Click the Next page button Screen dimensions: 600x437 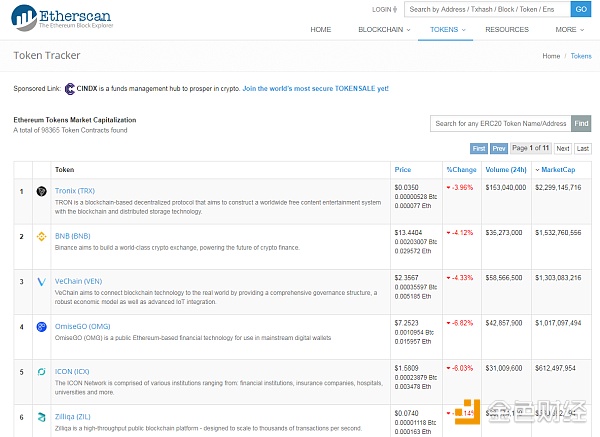[x=563, y=148]
